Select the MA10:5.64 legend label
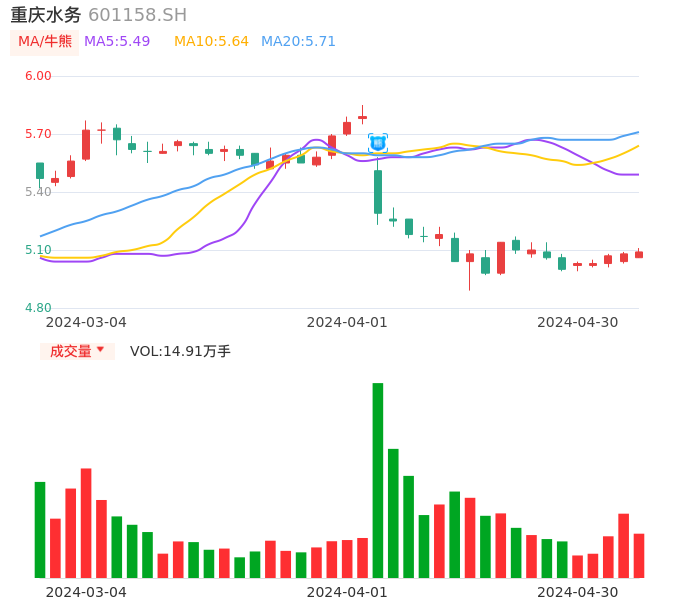The image size is (686, 606). tap(211, 42)
